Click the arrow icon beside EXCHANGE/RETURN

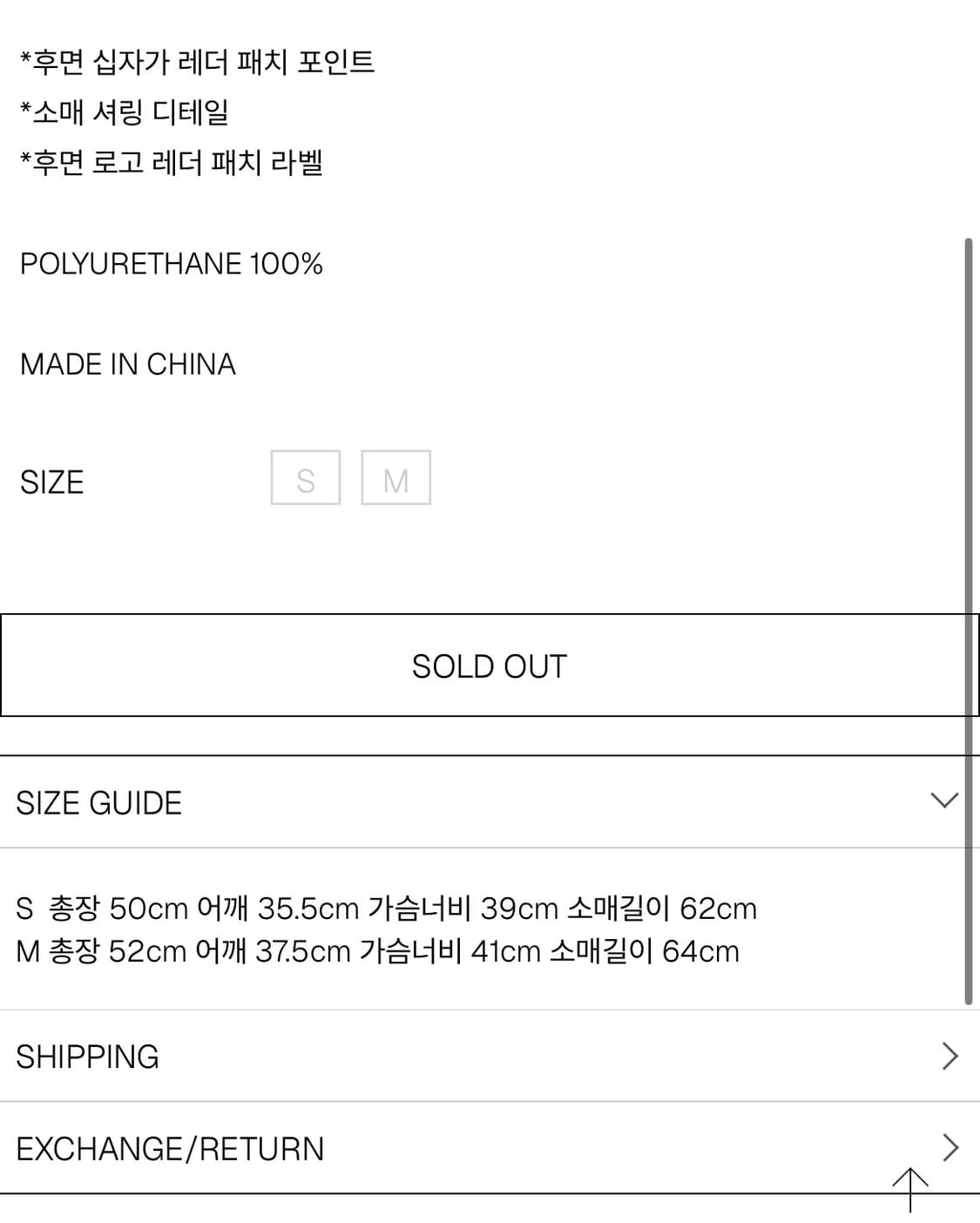(950, 1149)
